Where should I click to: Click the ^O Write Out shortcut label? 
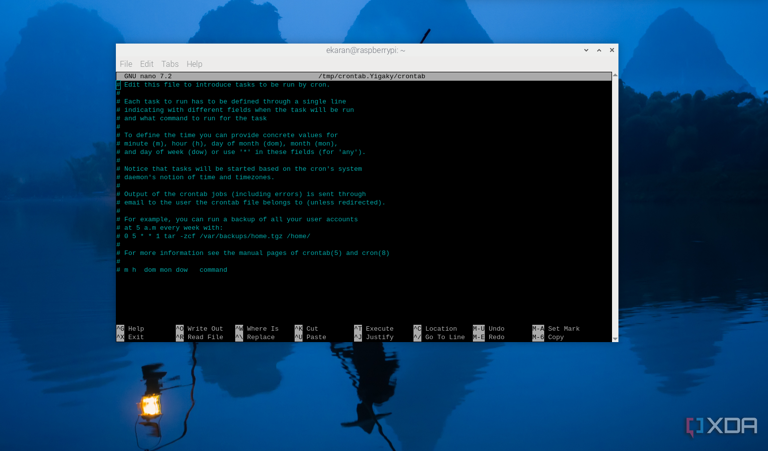(199, 329)
